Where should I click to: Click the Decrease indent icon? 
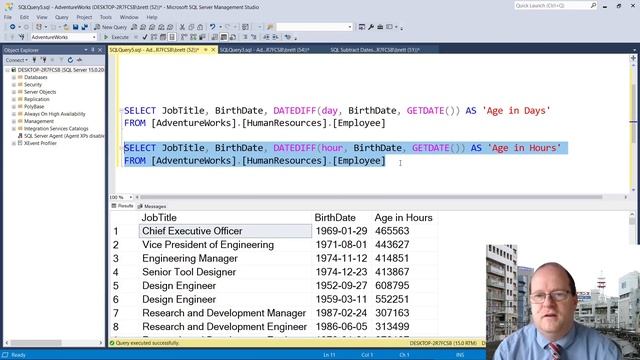pyautogui.click(x=266, y=37)
